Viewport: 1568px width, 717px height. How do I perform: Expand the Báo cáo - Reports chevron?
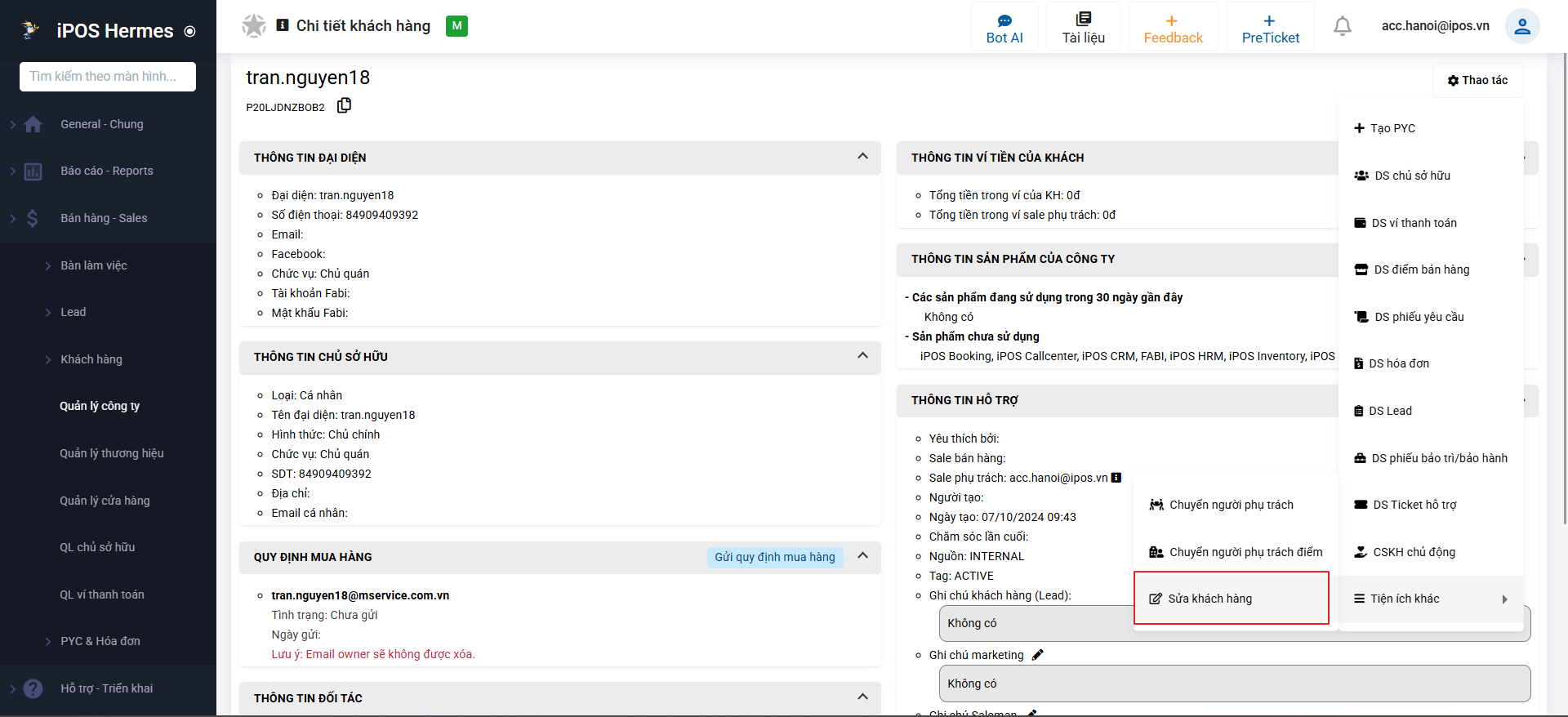tap(12, 171)
